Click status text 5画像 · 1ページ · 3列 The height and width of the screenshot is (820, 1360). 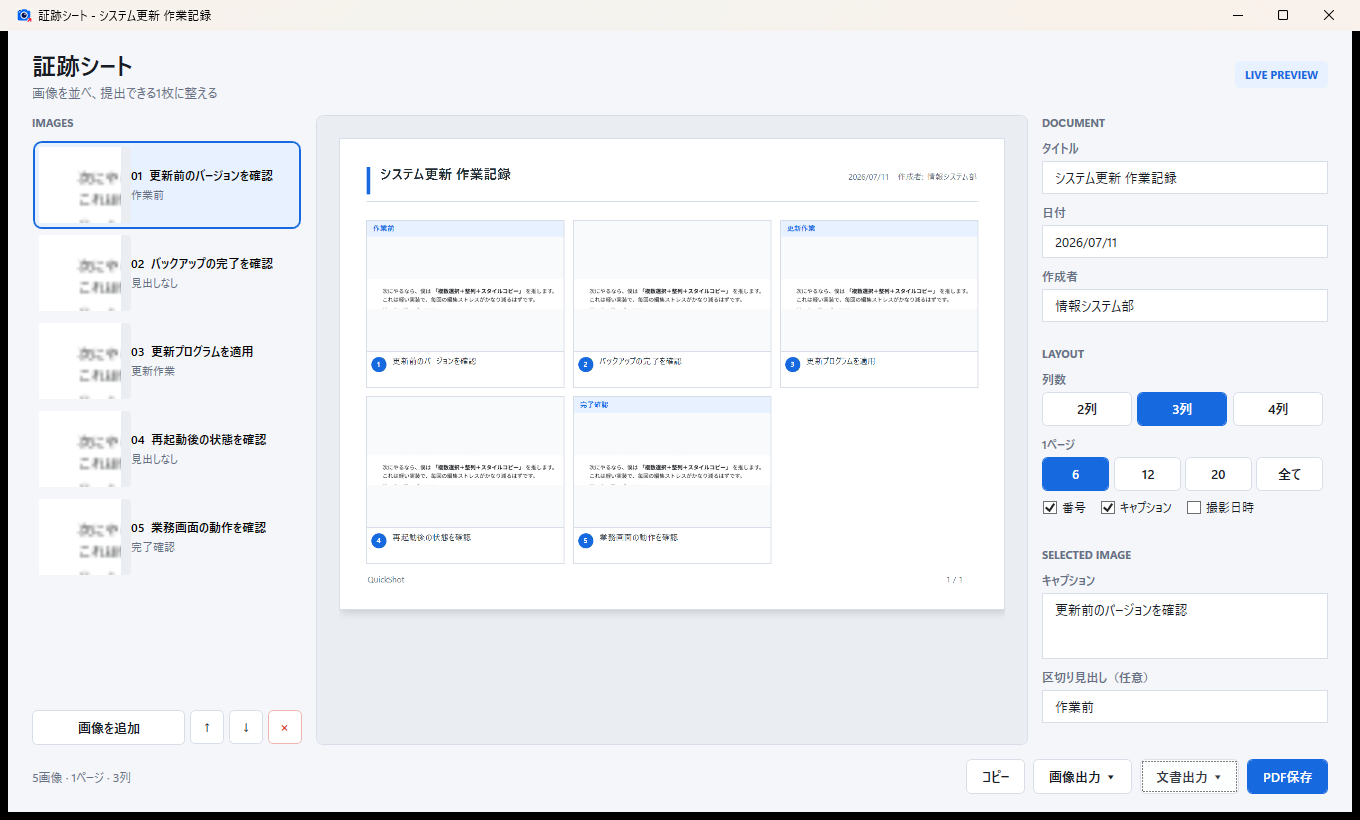click(81, 777)
